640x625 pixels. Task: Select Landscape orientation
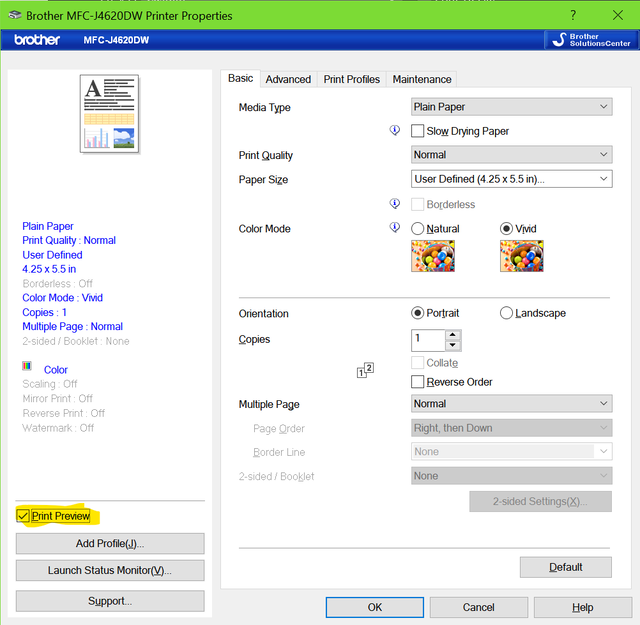506,313
